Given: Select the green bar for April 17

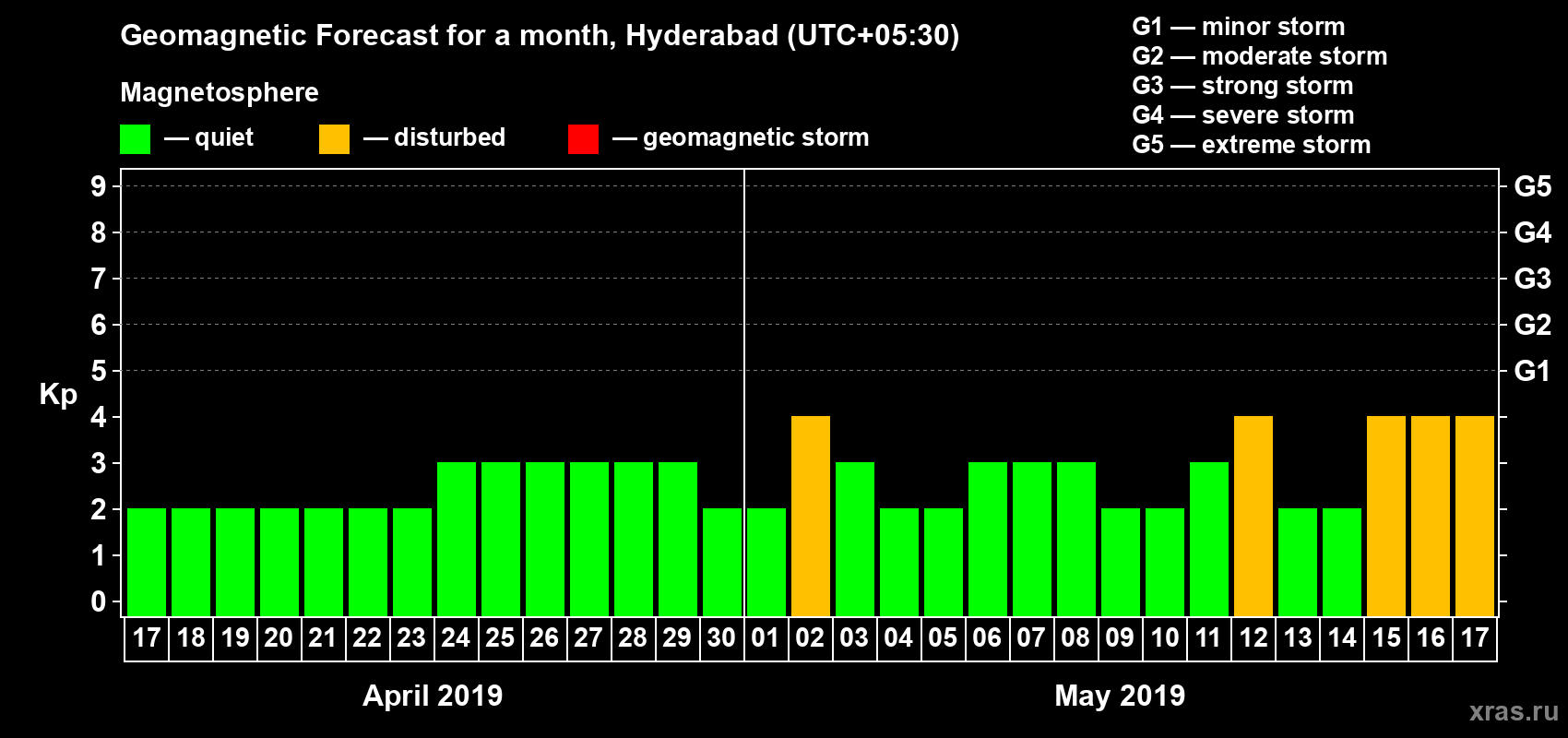Looking at the screenshot, I should [x=147, y=562].
